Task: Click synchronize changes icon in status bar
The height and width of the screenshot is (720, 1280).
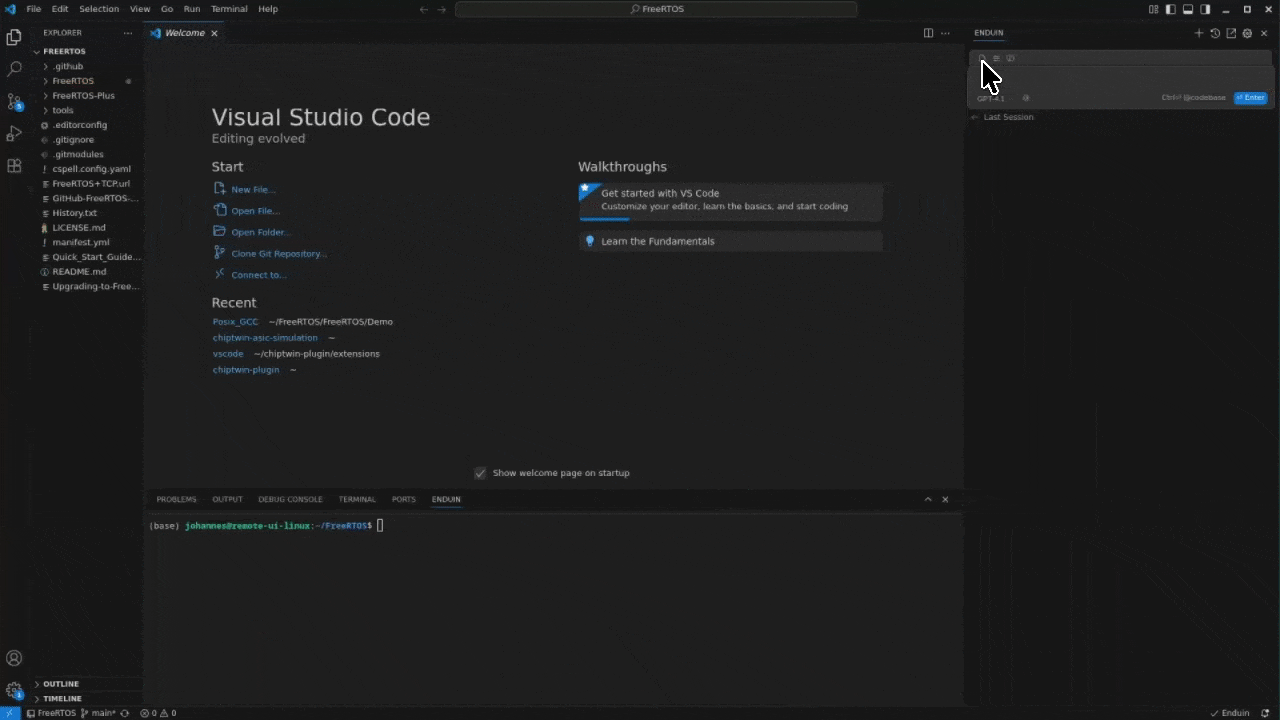Action: (x=125, y=713)
